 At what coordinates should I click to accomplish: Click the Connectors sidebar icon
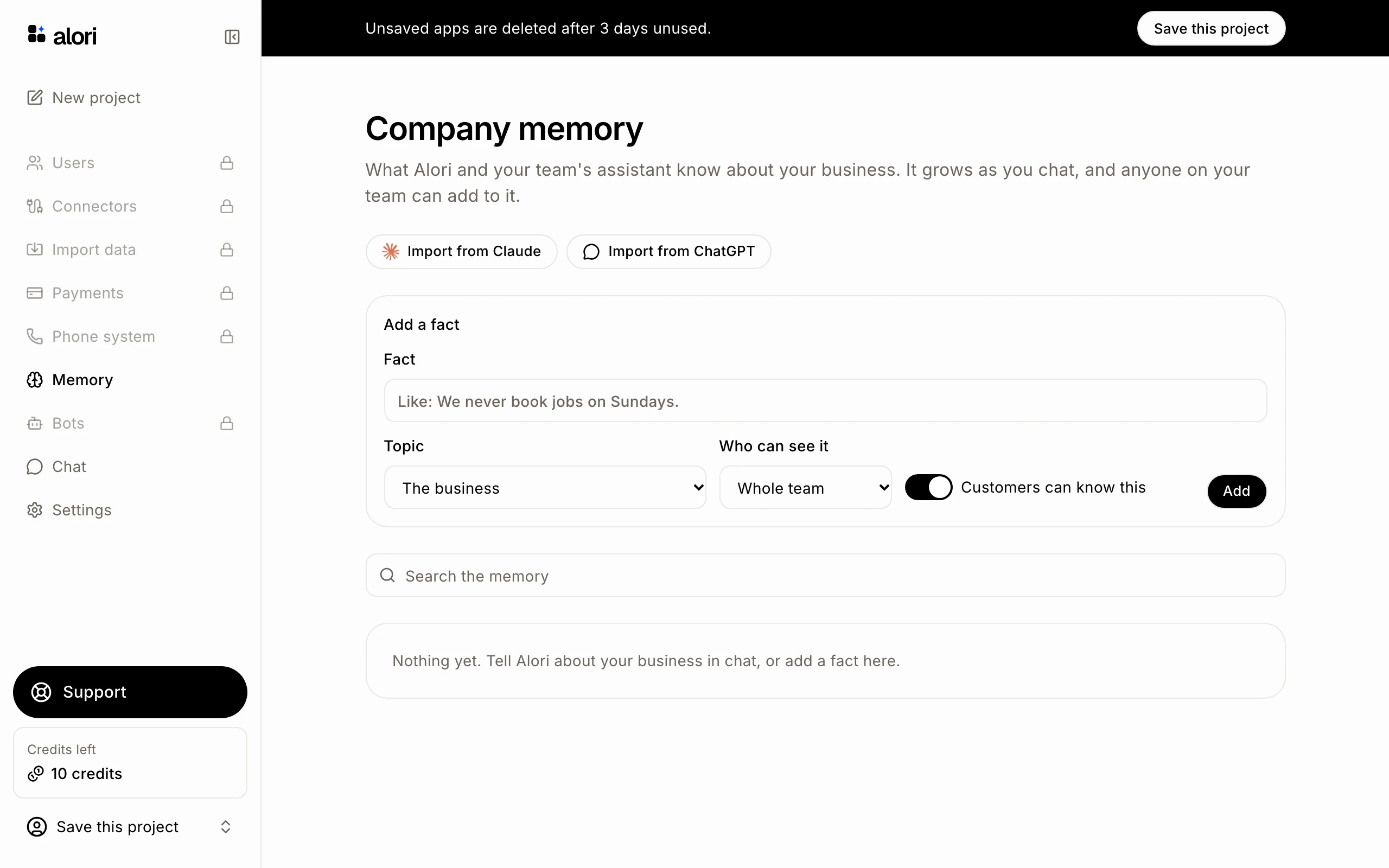(x=35, y=206)
